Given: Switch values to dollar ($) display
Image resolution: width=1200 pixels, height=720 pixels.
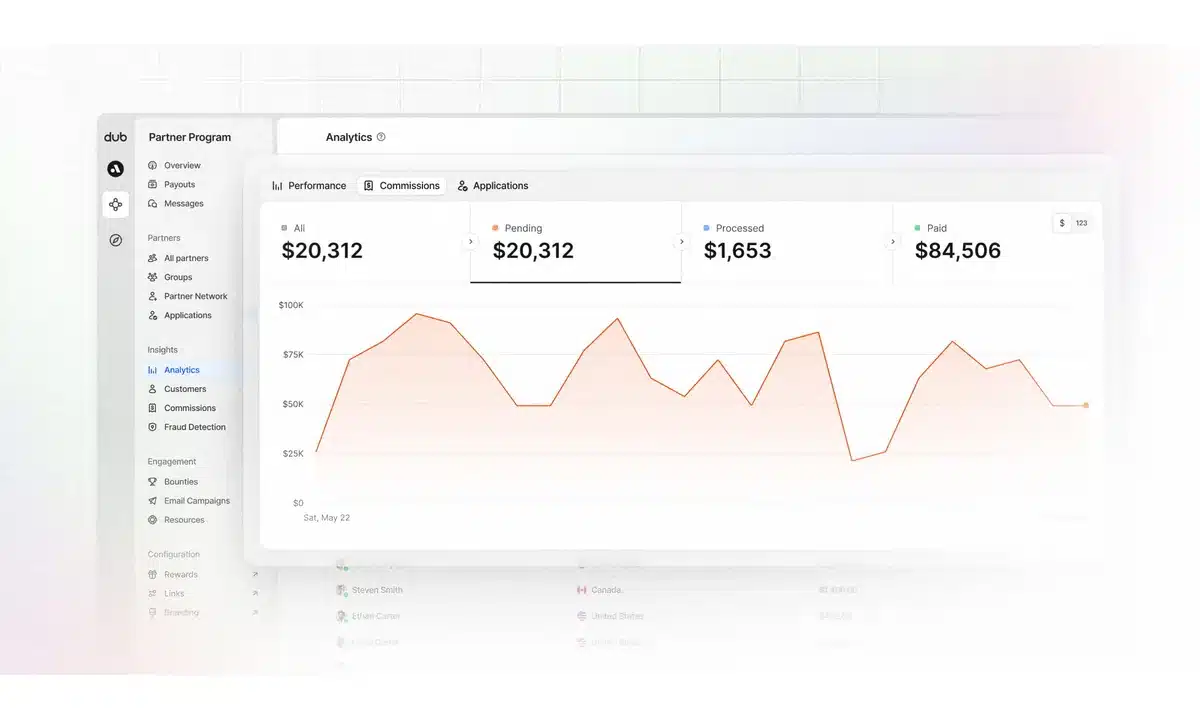Looking at the screenshot, I should click(1062, 223).
